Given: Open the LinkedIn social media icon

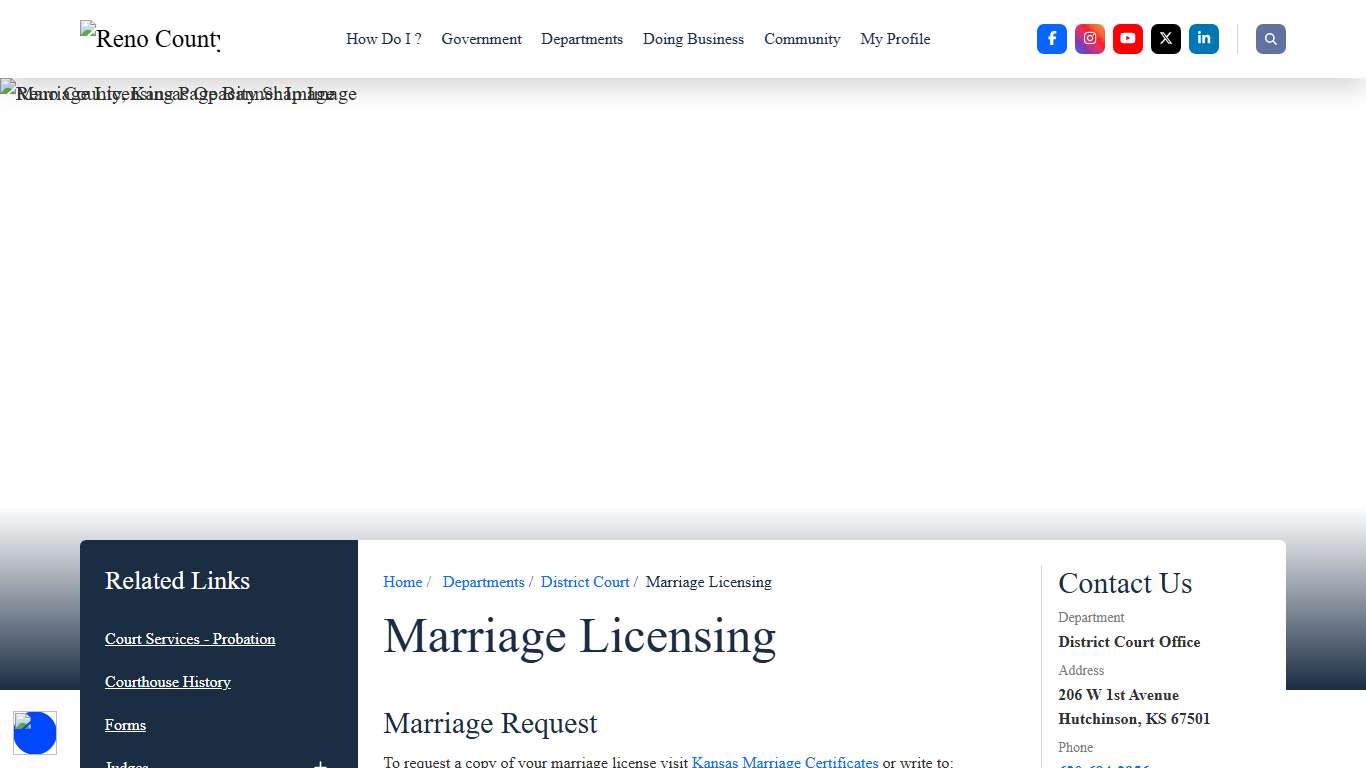Looking at the screenshot, I should click(x=1203, y=39).
